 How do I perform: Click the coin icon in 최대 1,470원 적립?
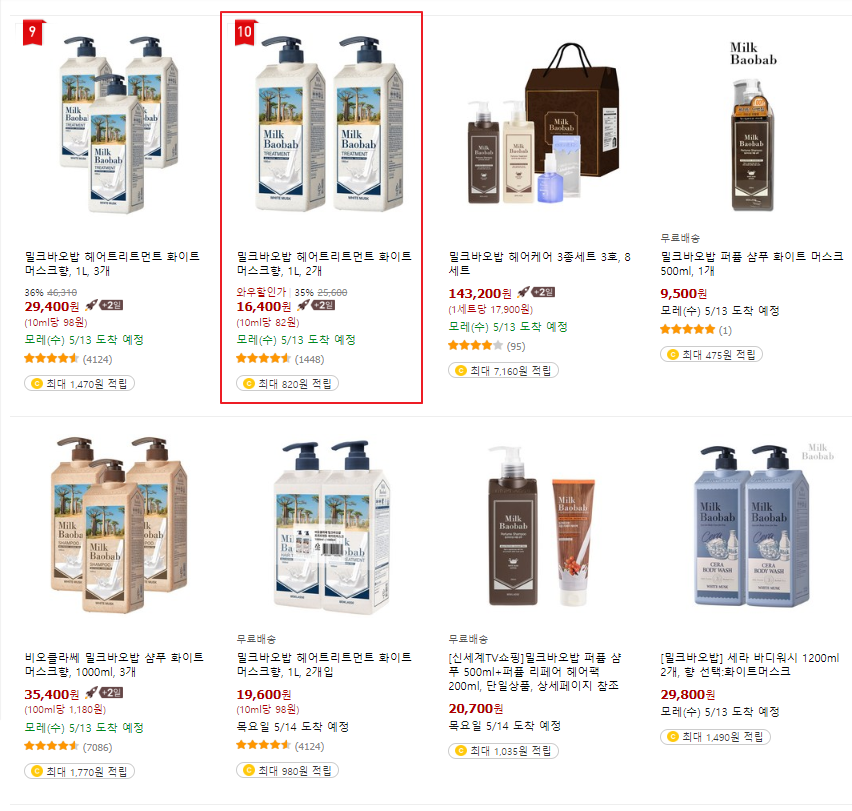tap(37, 384)
